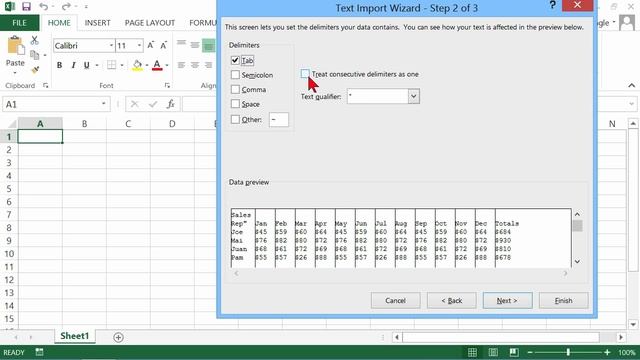Click the Paste clipboard icon
This screenshot has height=360, width=640.
point(16,45)
